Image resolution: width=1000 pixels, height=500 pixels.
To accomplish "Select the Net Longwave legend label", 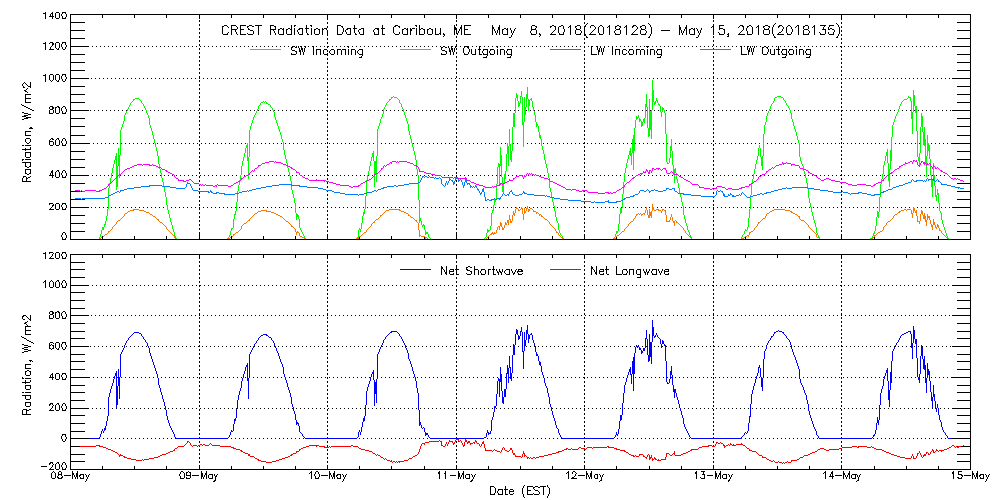I will (629, 271).
